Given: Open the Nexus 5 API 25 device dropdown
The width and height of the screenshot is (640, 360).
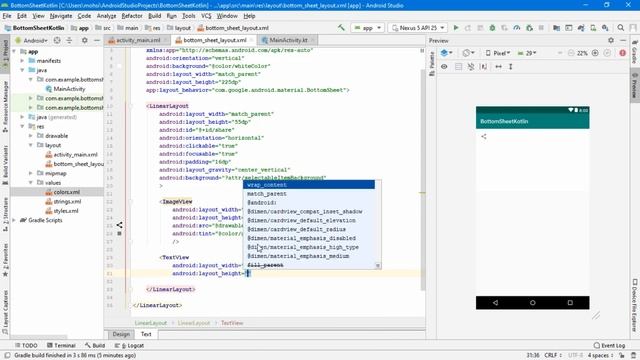Looking at the screenshot, I should [x=418, y=28].
